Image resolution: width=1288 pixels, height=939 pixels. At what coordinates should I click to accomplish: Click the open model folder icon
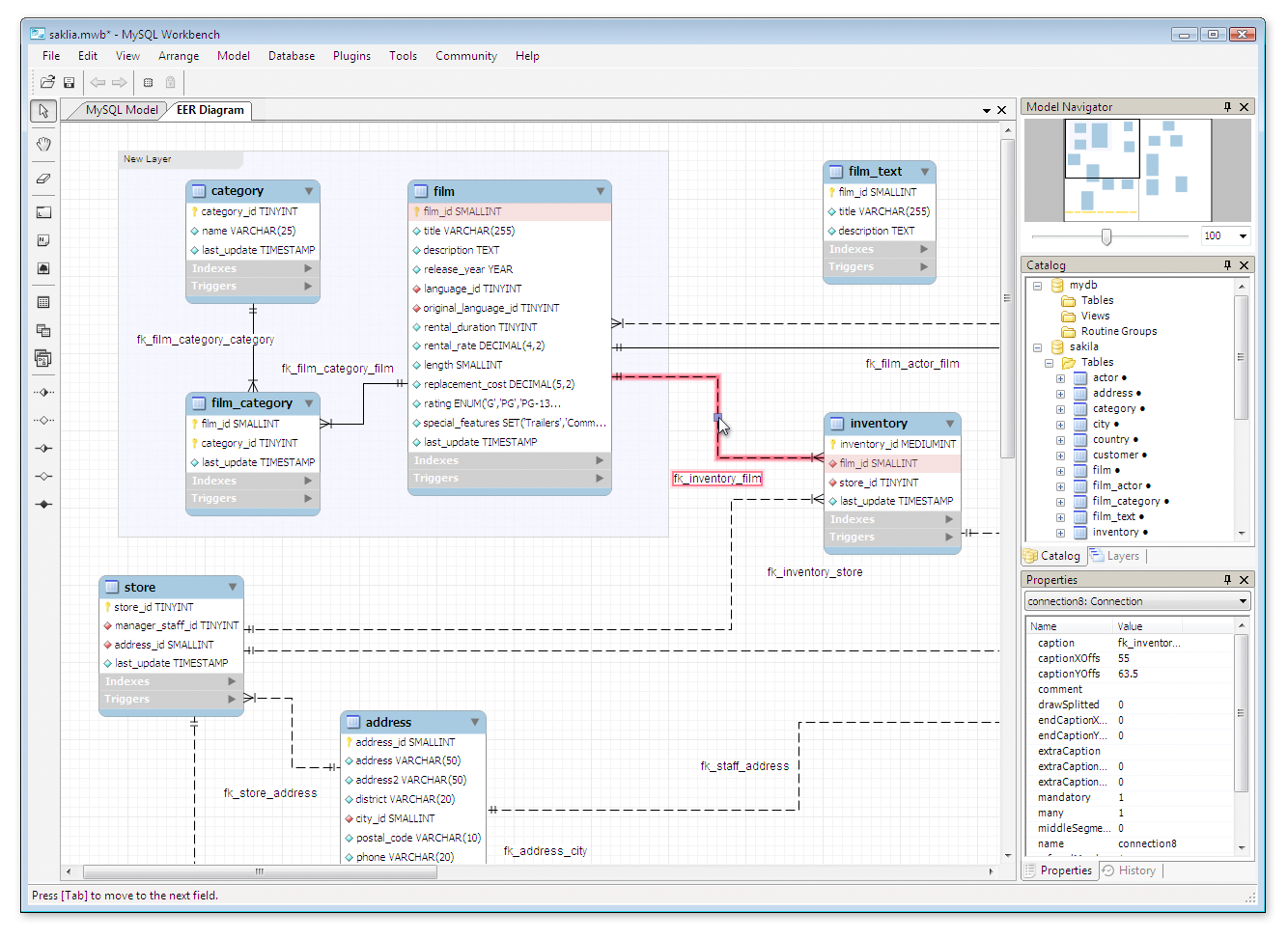click(47, 82)
